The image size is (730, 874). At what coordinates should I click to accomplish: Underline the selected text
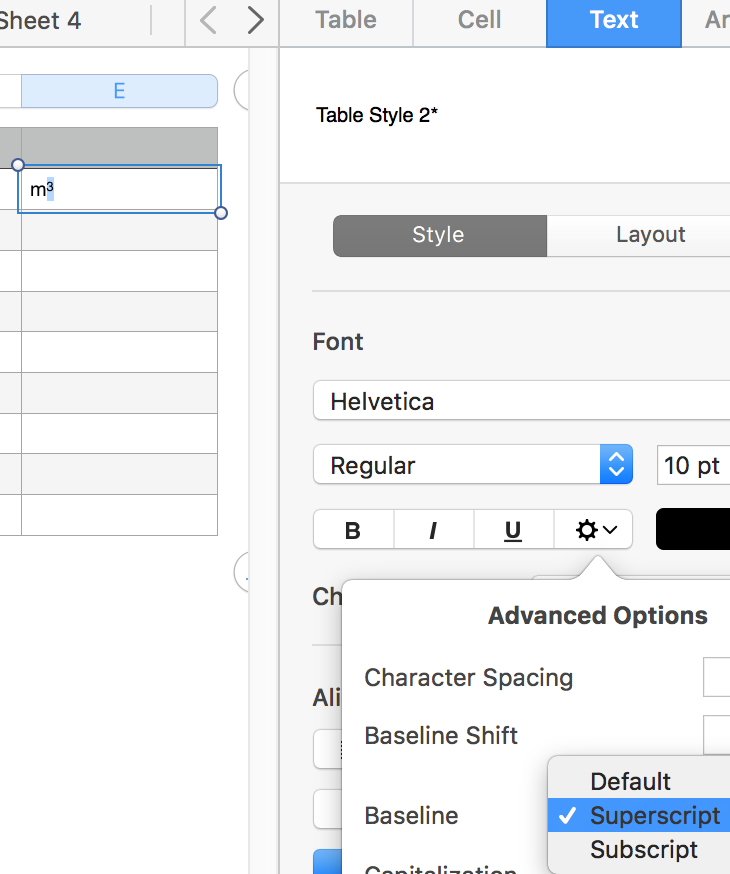[x=513, y=529]
